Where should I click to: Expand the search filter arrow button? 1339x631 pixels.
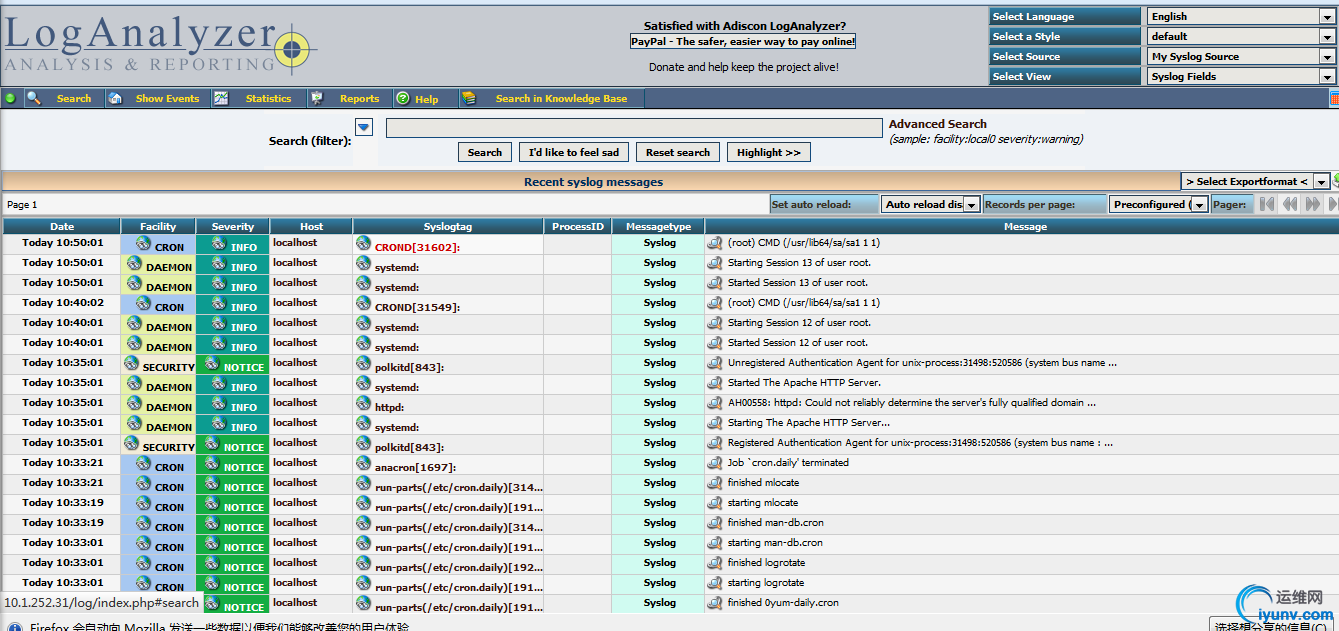pos(364,127)
